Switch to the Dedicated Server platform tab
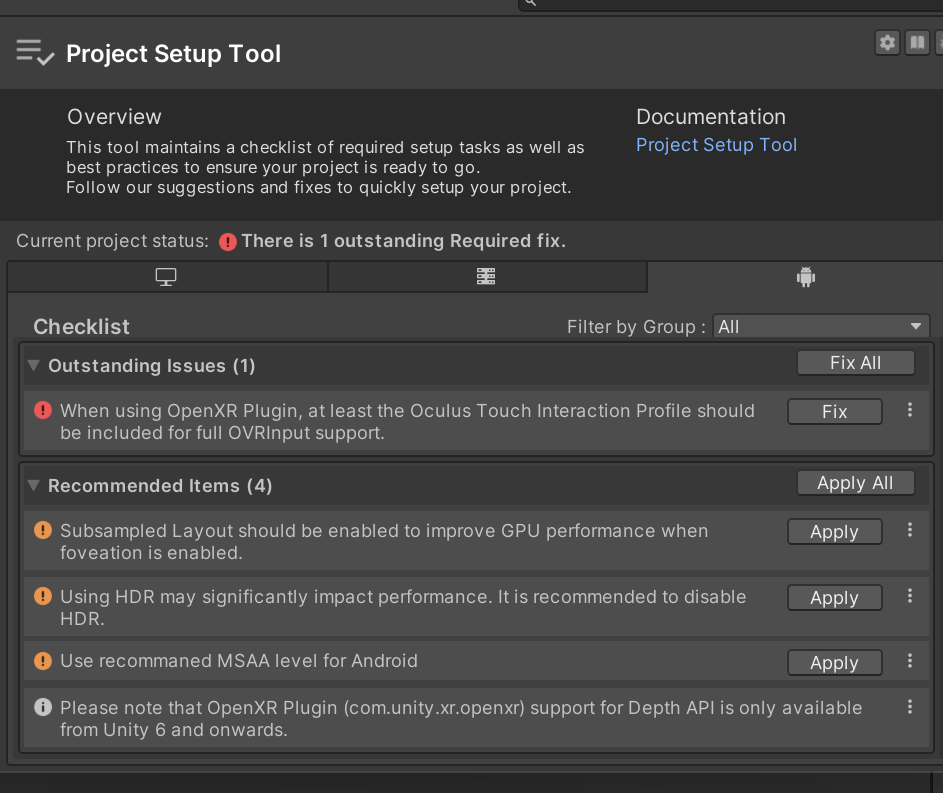943x793 pixels. 487,277
